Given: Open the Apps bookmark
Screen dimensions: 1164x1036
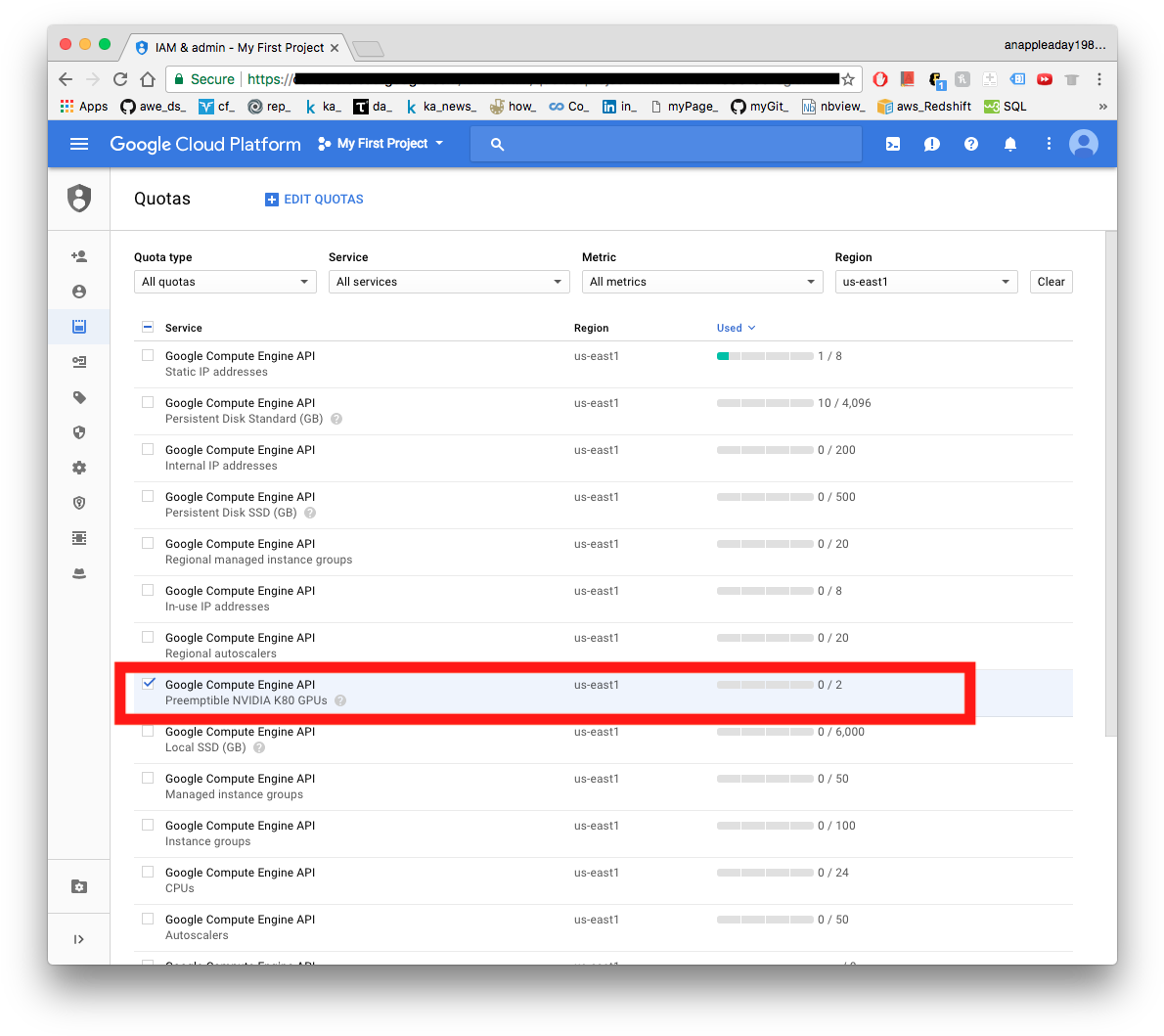Looking at the screenshot, I should 84,107.
